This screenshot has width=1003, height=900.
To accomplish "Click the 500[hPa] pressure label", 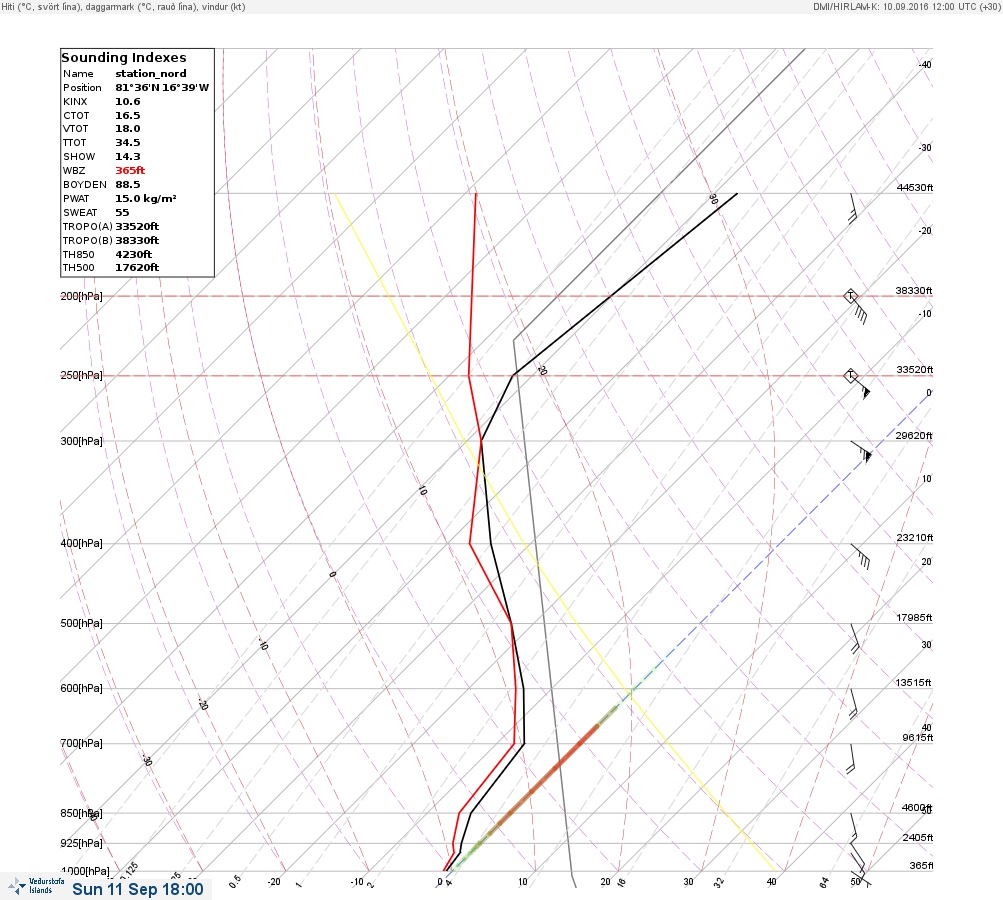I will pos(81,624).
